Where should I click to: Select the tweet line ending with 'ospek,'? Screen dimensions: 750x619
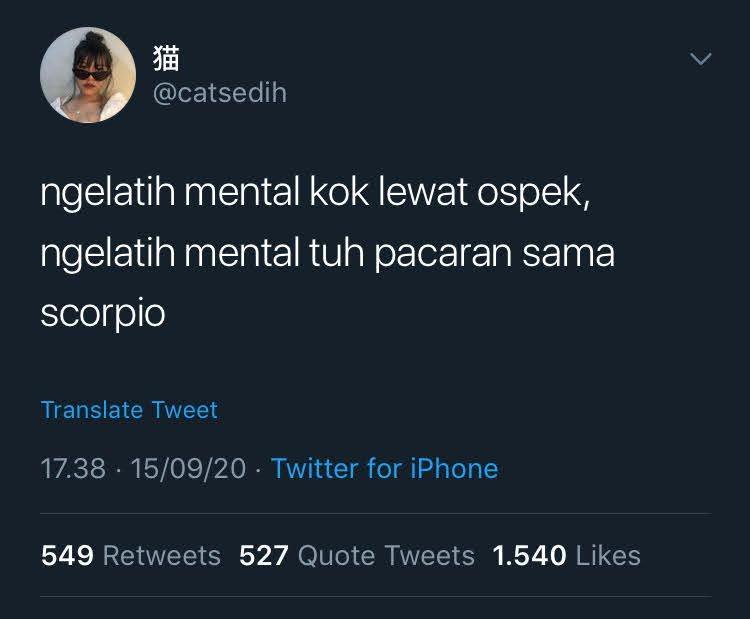(316, 192)
